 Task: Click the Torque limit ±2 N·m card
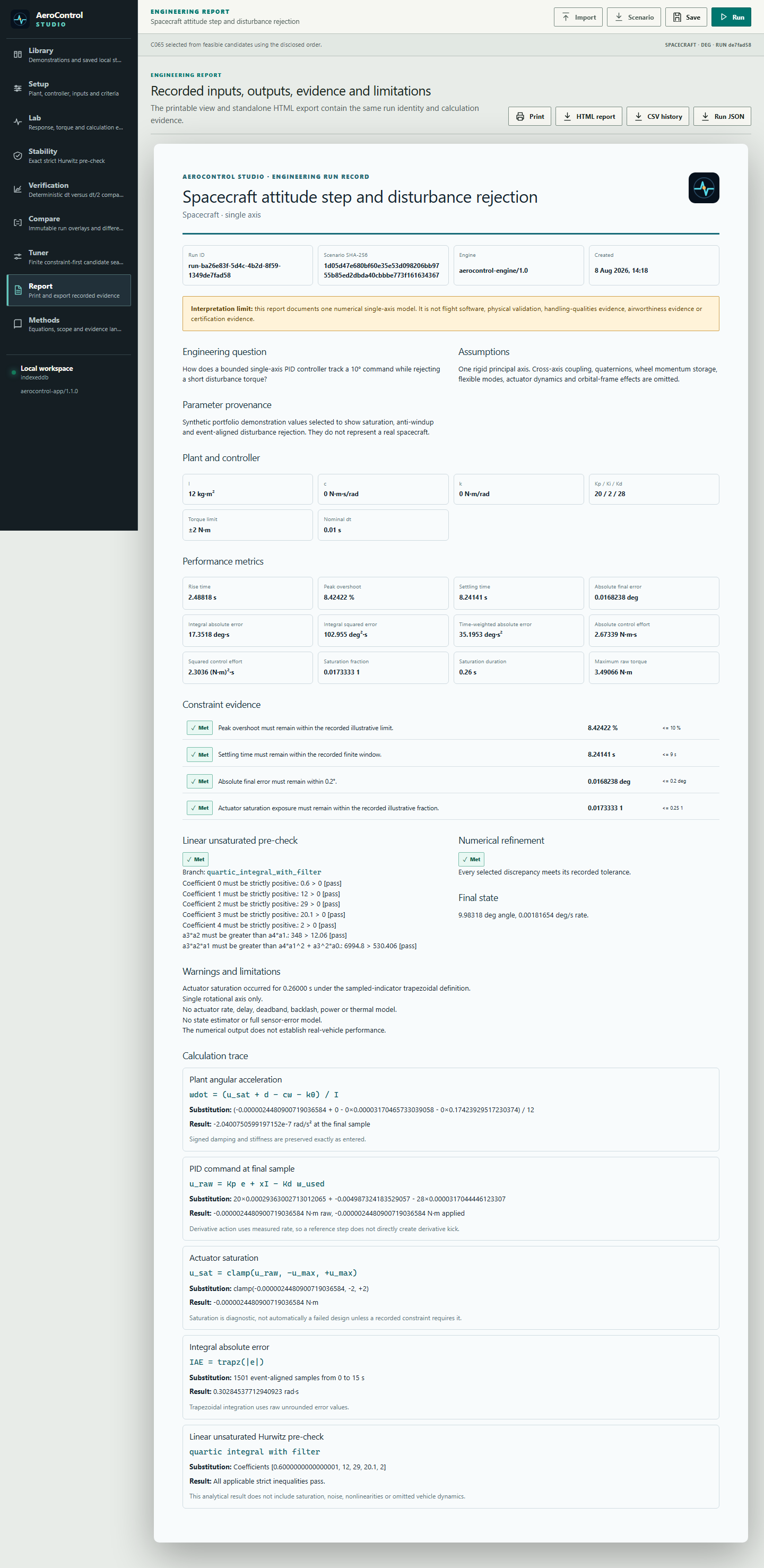(248, 525)
